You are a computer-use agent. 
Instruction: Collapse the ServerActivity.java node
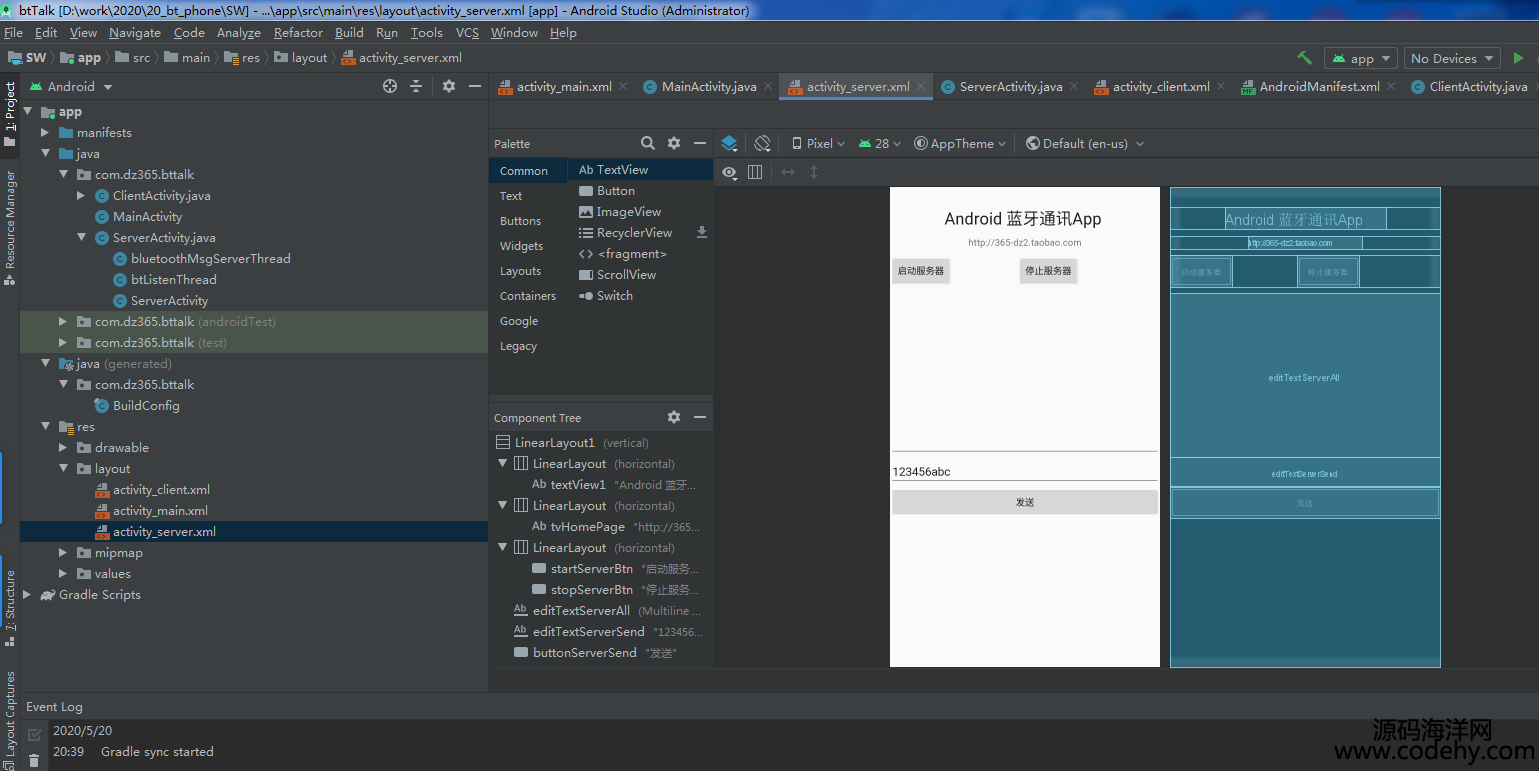(x=81, y=237)
